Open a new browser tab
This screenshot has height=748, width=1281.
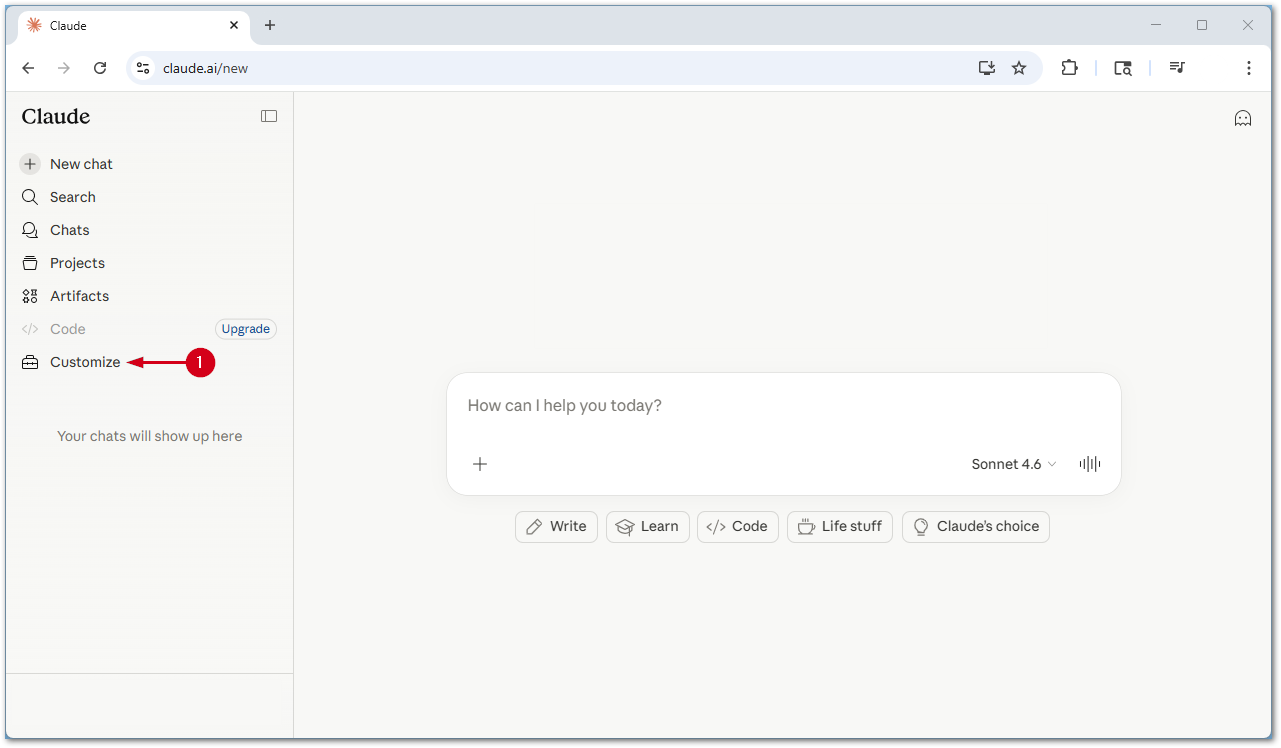(x=270, y=25)
